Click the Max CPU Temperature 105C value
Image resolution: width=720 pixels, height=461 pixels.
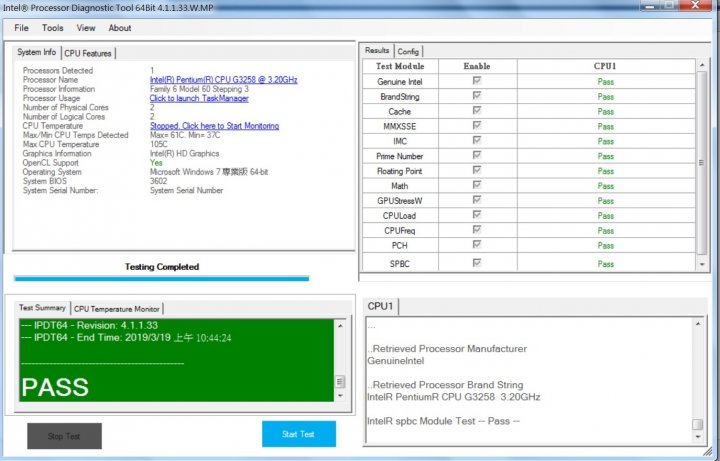(159, 144)
